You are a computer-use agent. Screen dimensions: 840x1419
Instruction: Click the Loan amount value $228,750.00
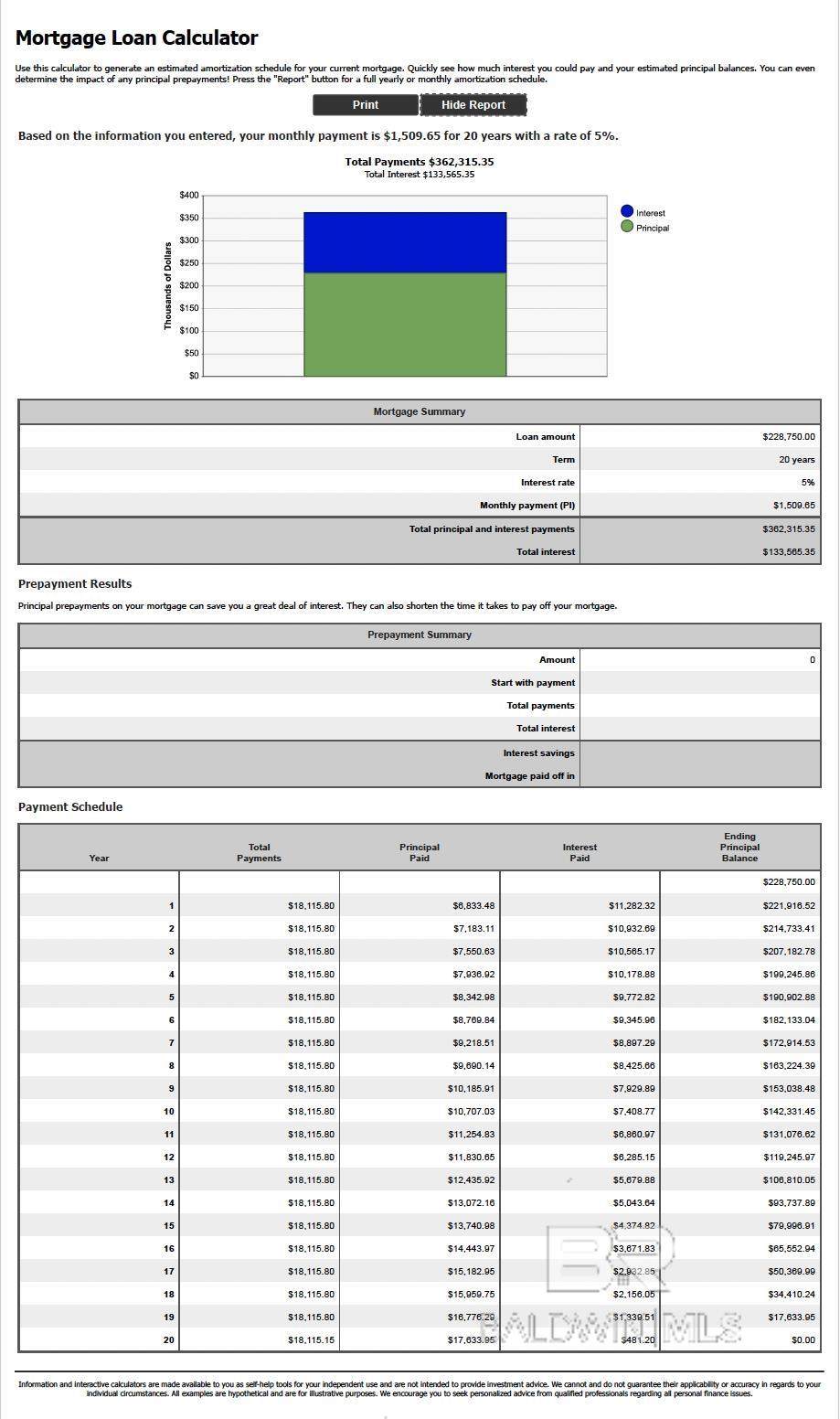[788, 437]
